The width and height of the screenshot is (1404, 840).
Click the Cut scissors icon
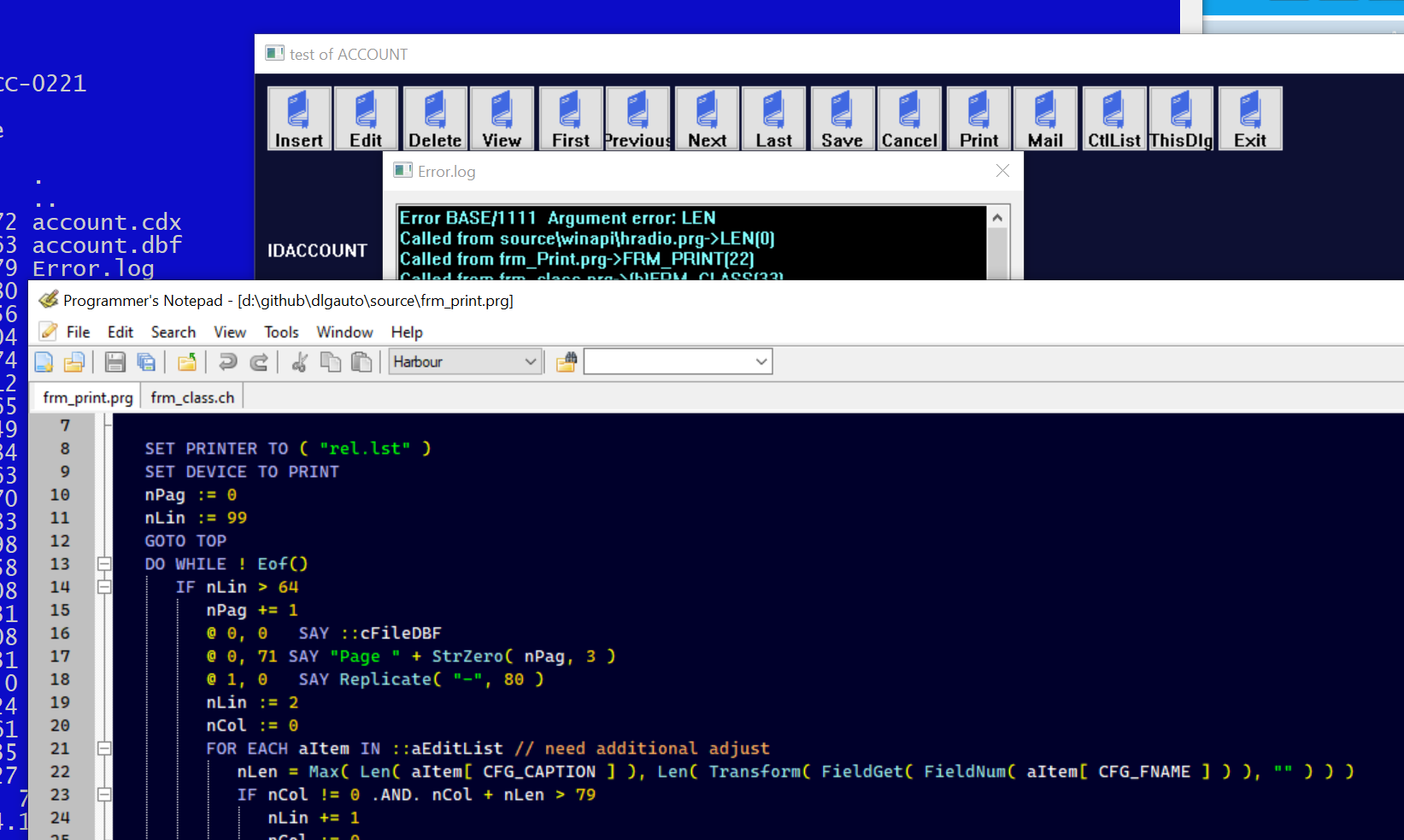[299, 362]
